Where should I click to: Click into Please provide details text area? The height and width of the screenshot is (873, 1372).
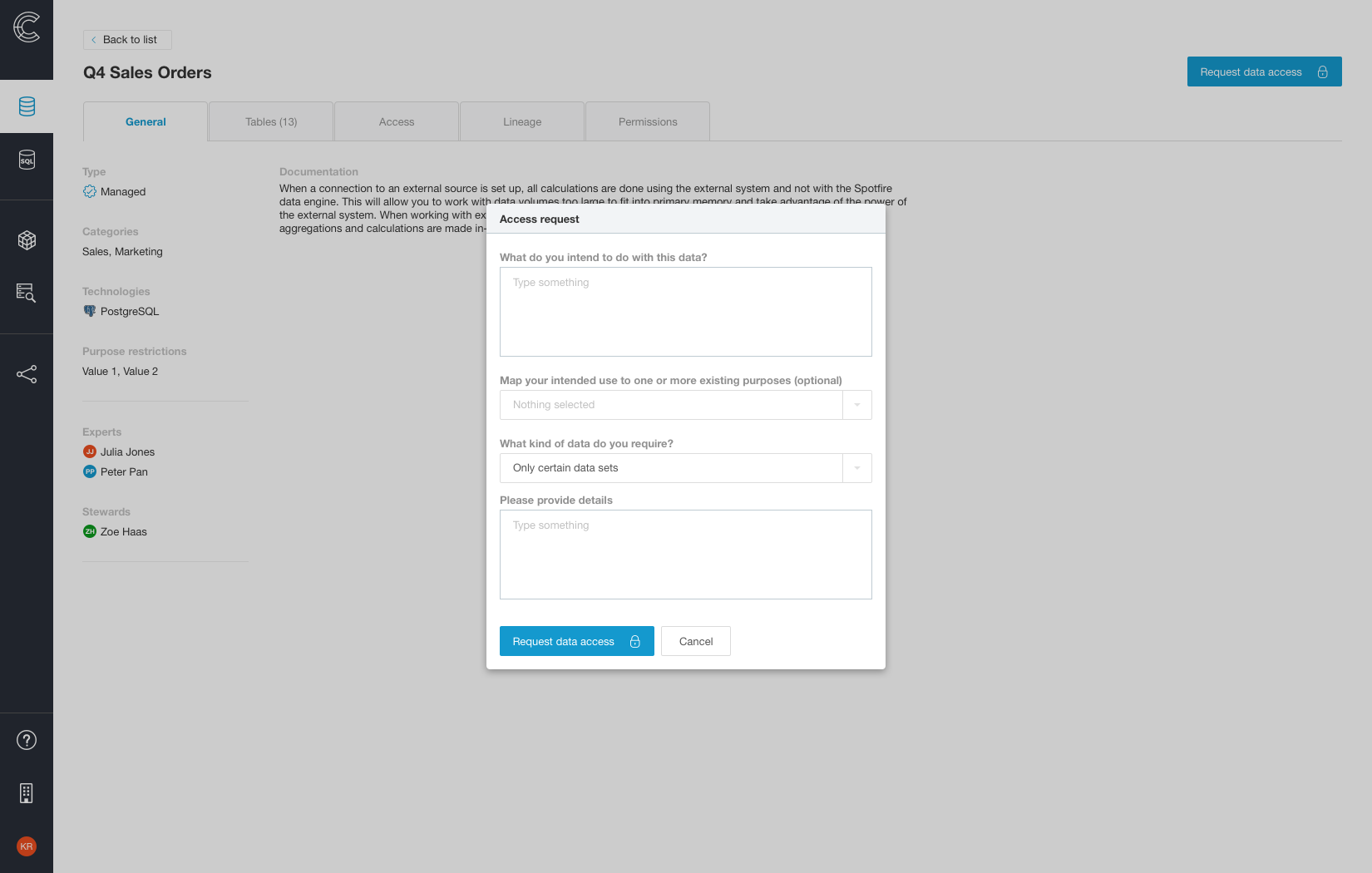pos(686,555)
